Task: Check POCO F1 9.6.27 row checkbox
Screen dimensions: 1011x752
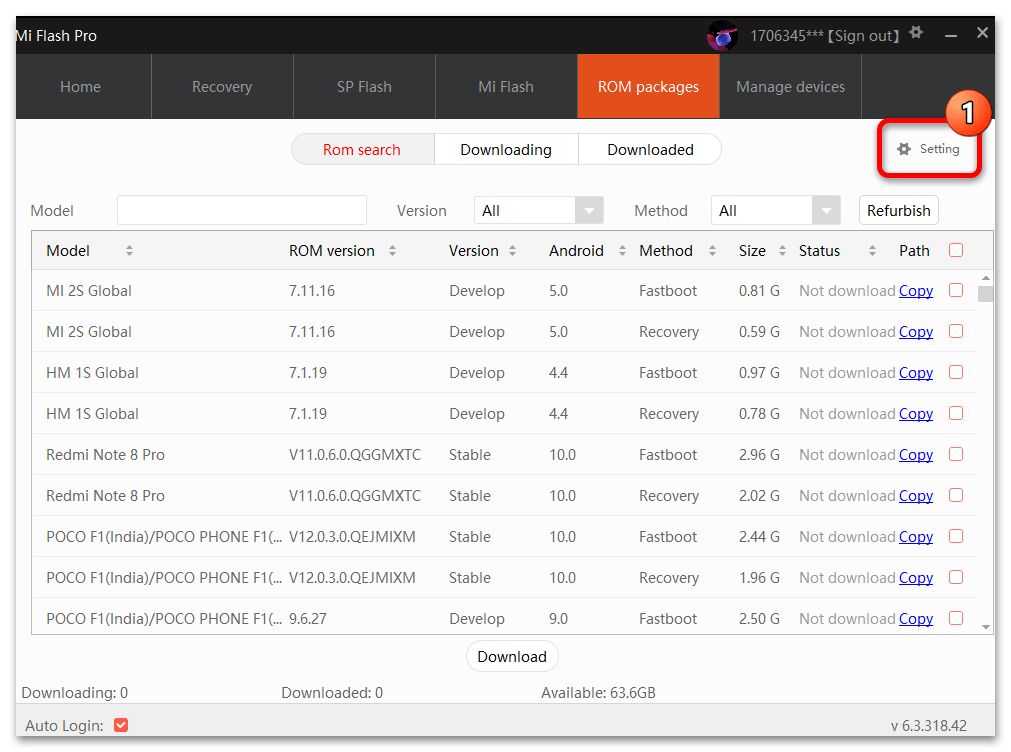Action: coord(956,618)
